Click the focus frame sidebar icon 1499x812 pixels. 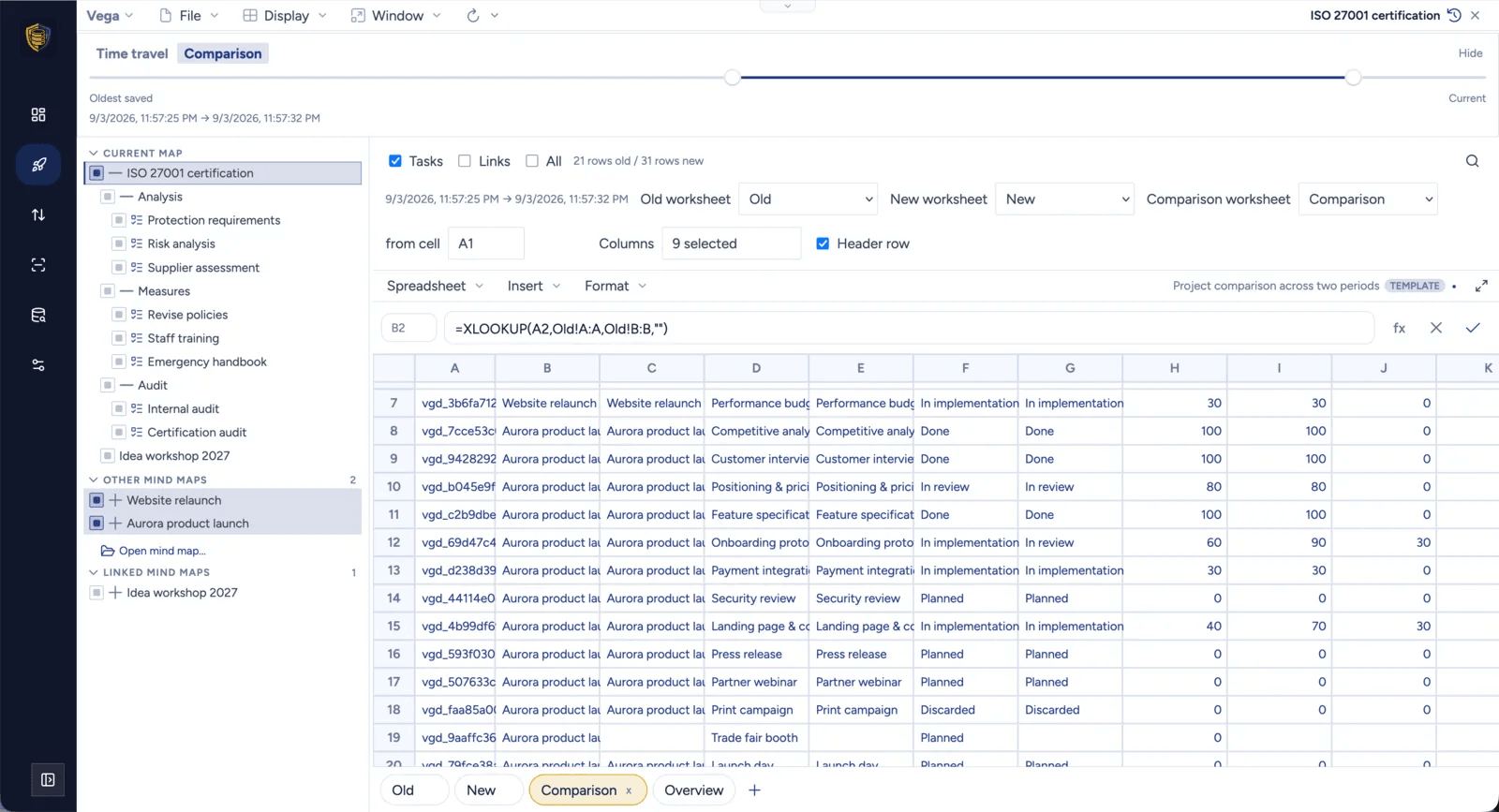click(x=38, y=265)
